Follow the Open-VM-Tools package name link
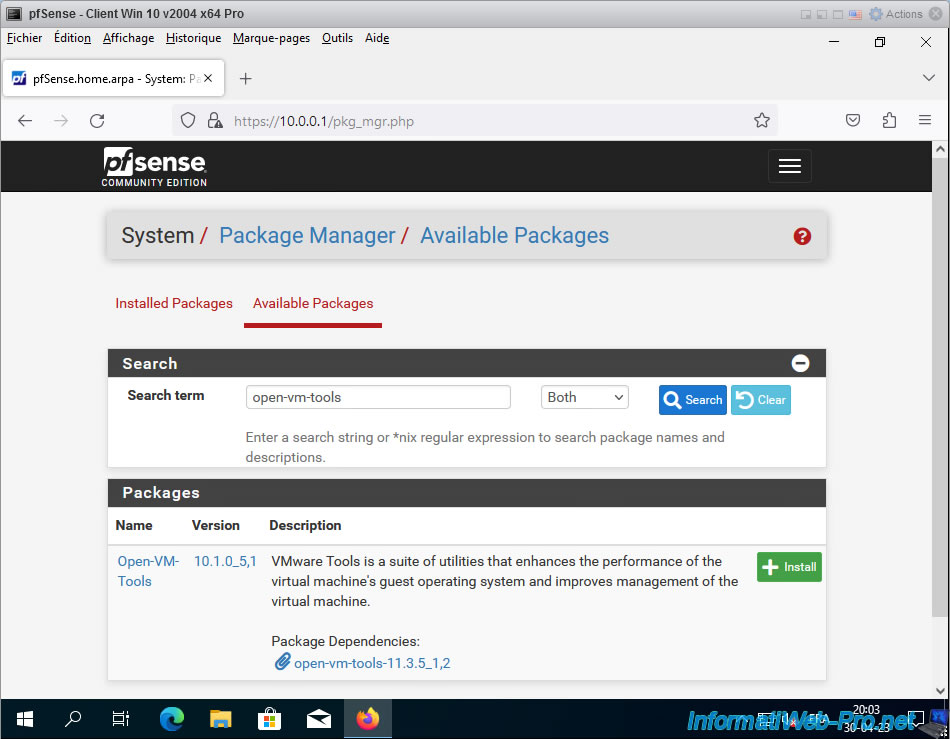Viewport: 950px width, 739px height. click(148, 571)
